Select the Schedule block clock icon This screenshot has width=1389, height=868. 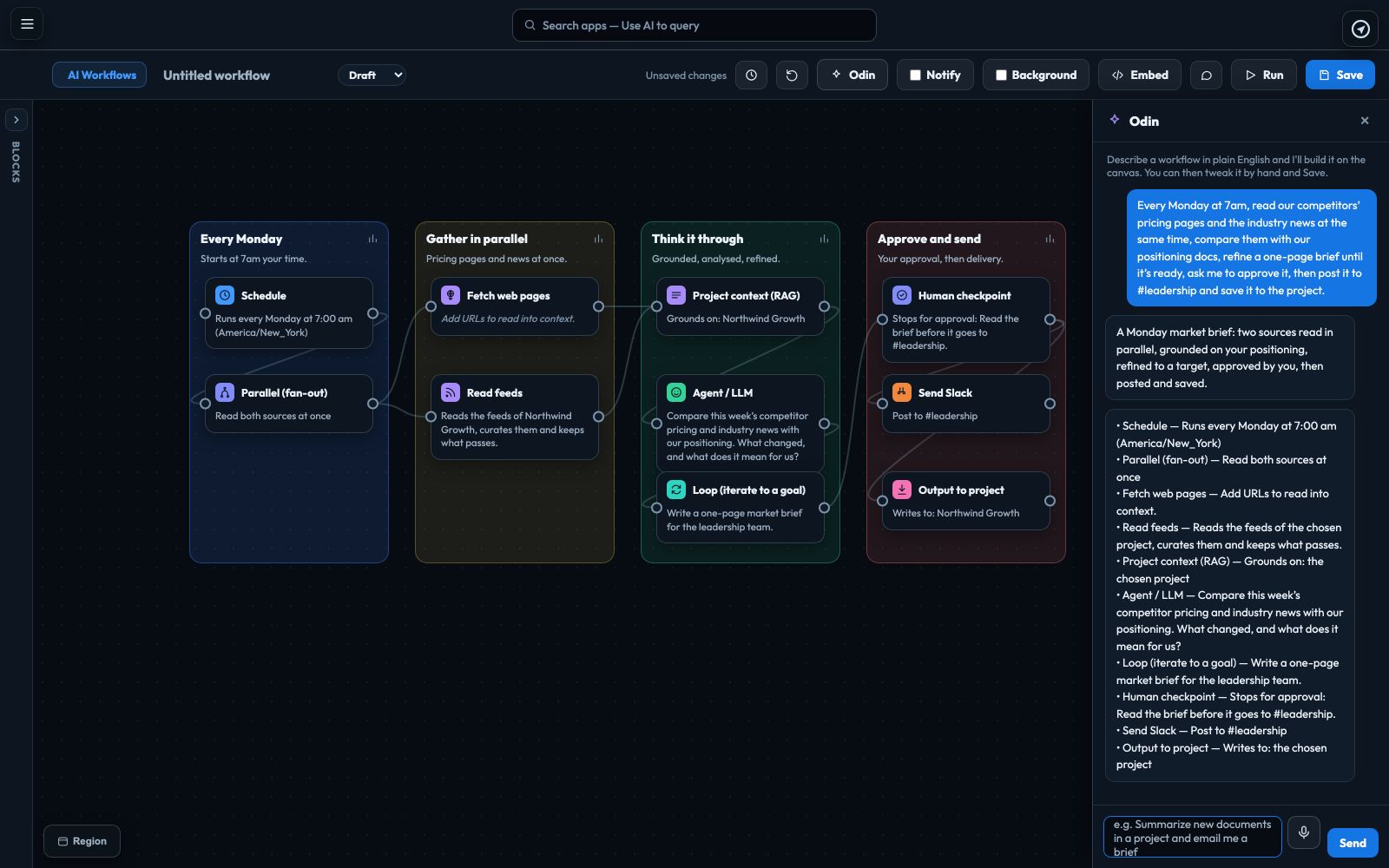[225, 295]
